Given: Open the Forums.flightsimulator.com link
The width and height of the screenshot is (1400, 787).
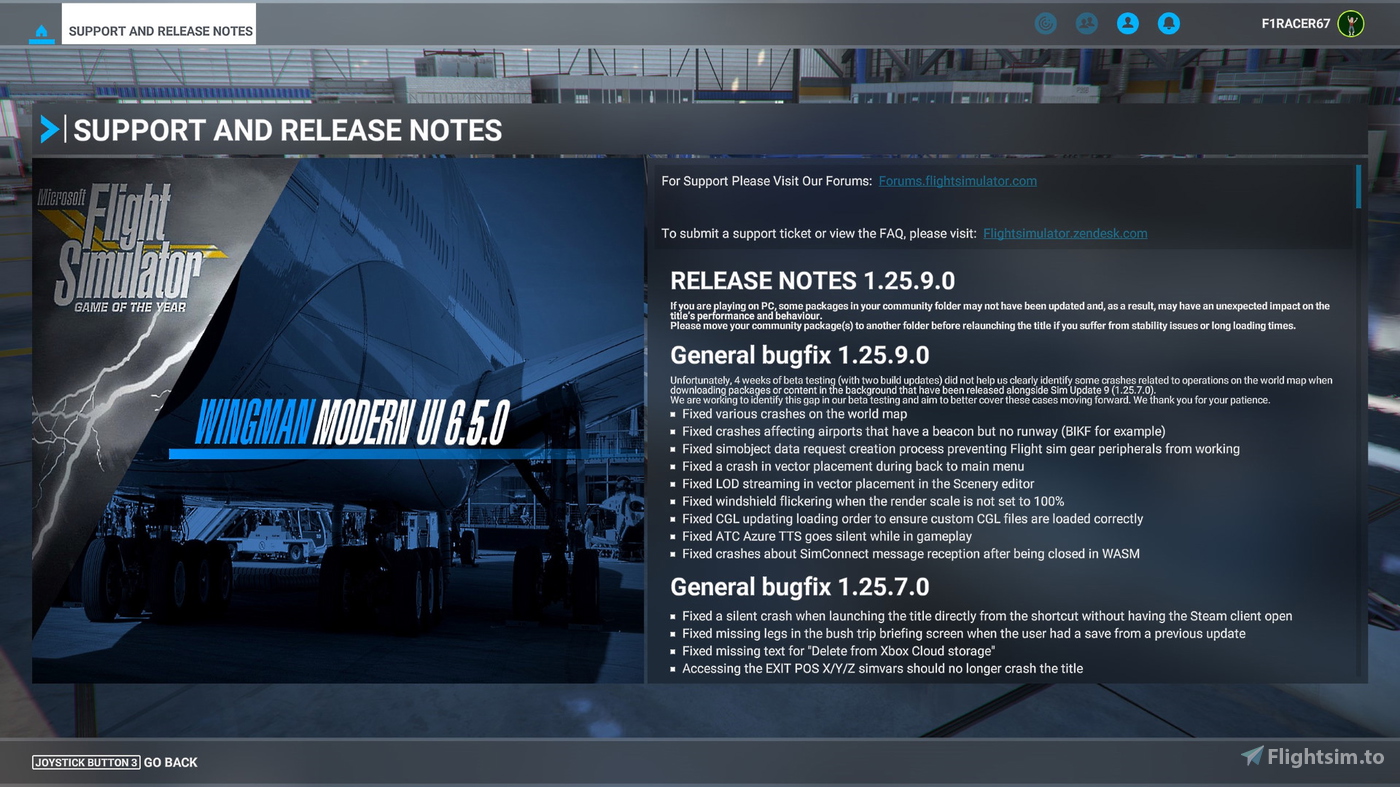Looking at the screenshot, I should pyautogui.click(x=957, y=181).
